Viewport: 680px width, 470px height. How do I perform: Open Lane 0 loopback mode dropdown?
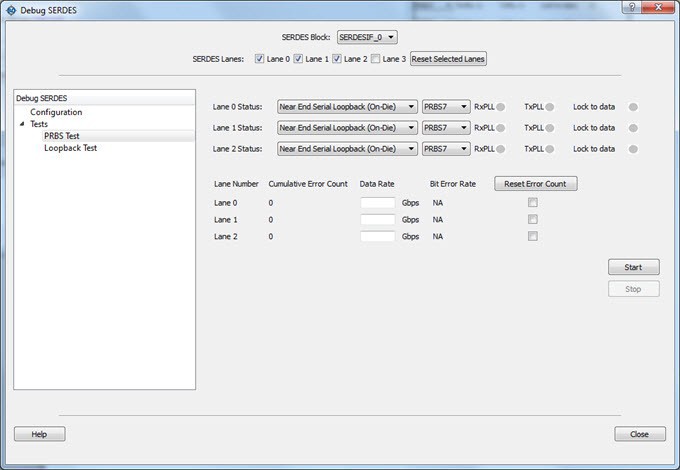tap(347, 107)
